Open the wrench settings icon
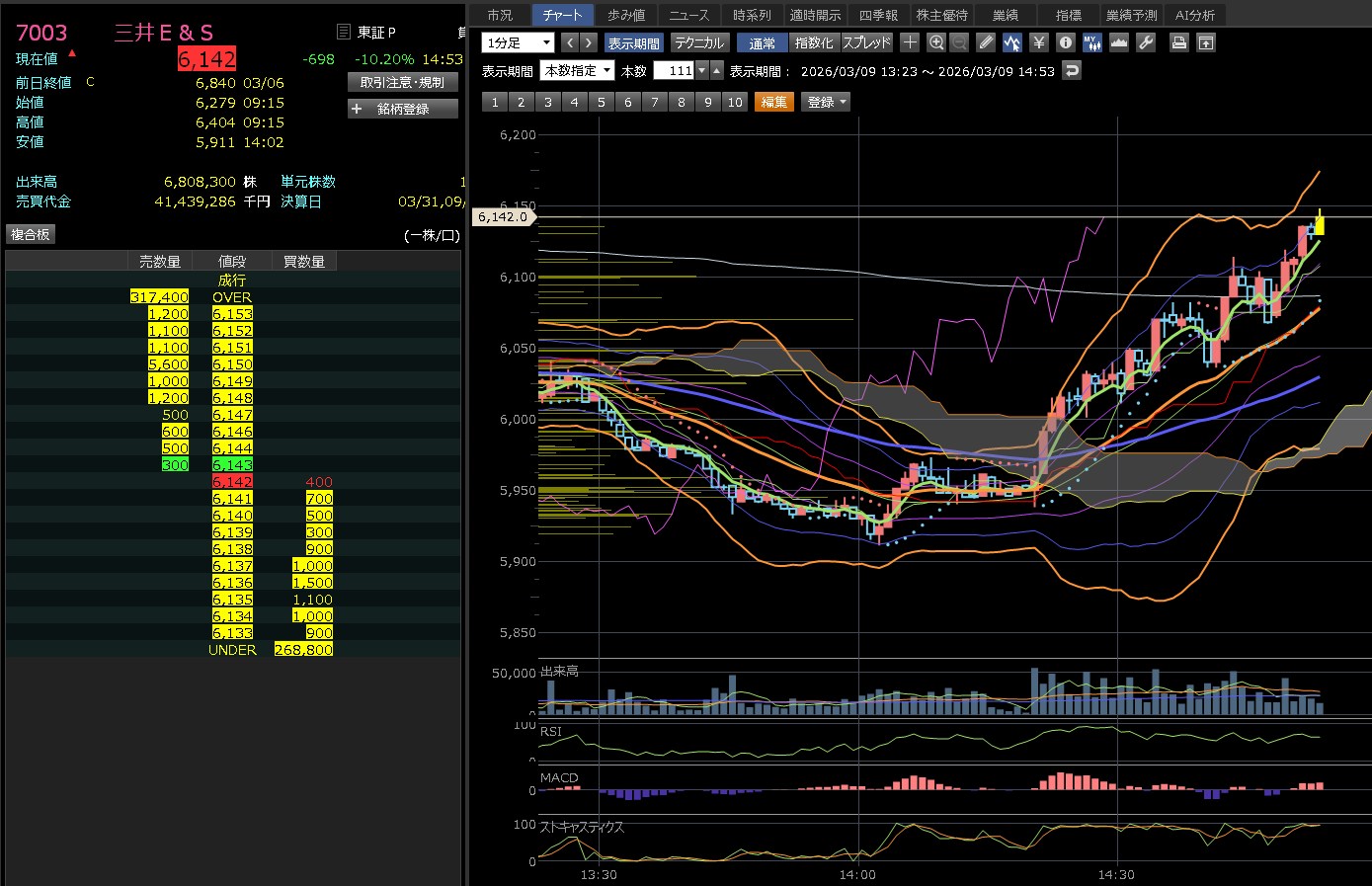The width and height of the screenshot is (1372, 886). coord(1146,42)
